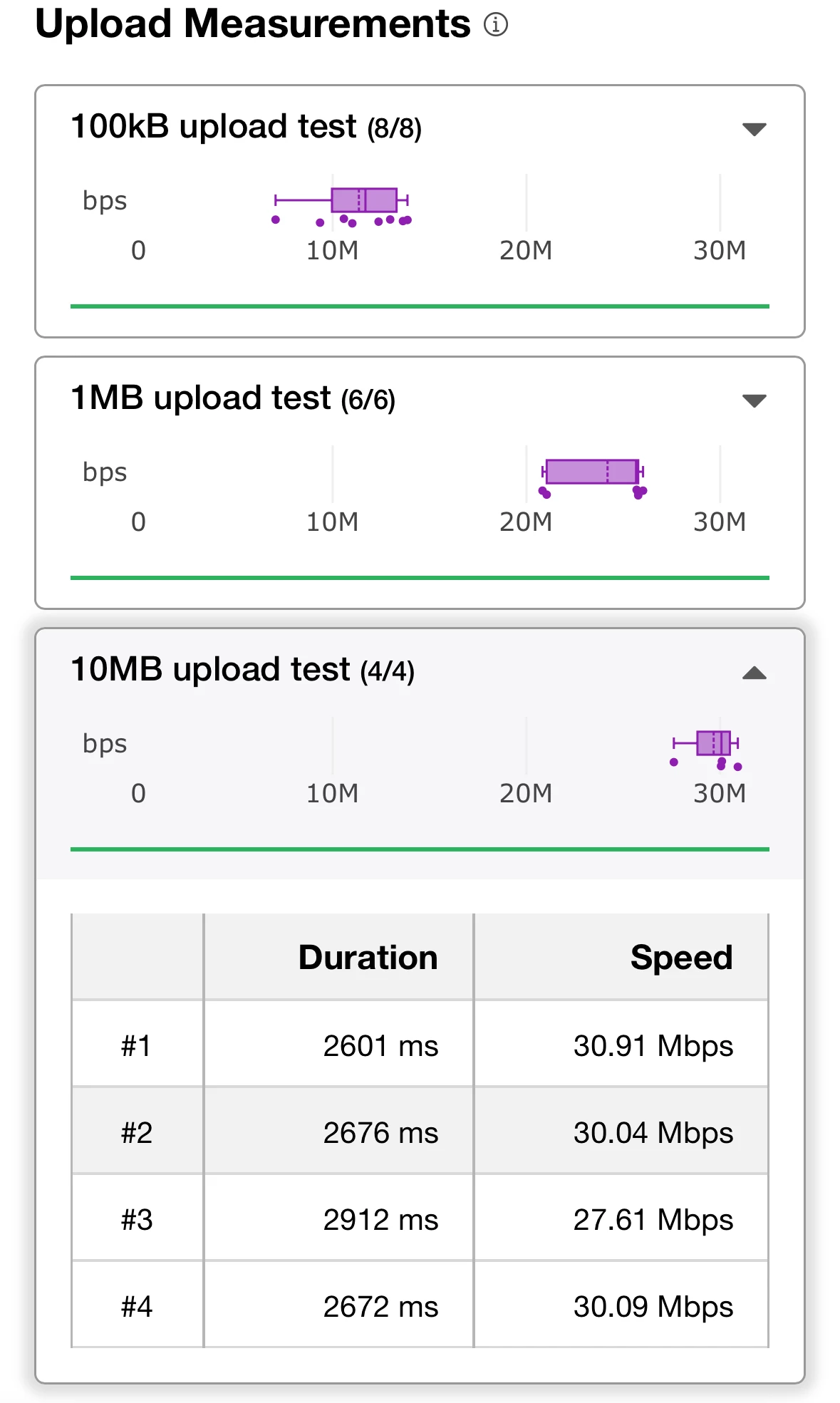The image size is (840, 1403).
Task: Click the highest data point in 10MB plot
Action: click(738, 767)
